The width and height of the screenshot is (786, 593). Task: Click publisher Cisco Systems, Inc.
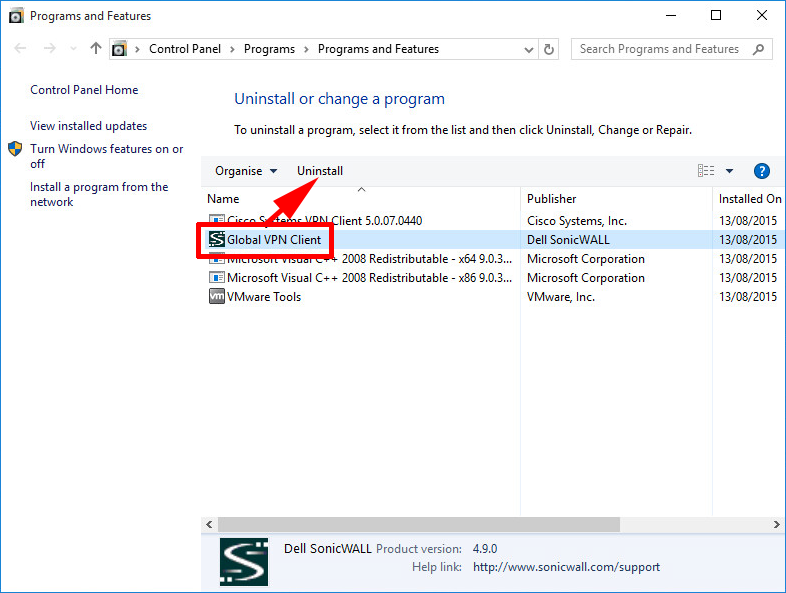(x=577, y=221)
